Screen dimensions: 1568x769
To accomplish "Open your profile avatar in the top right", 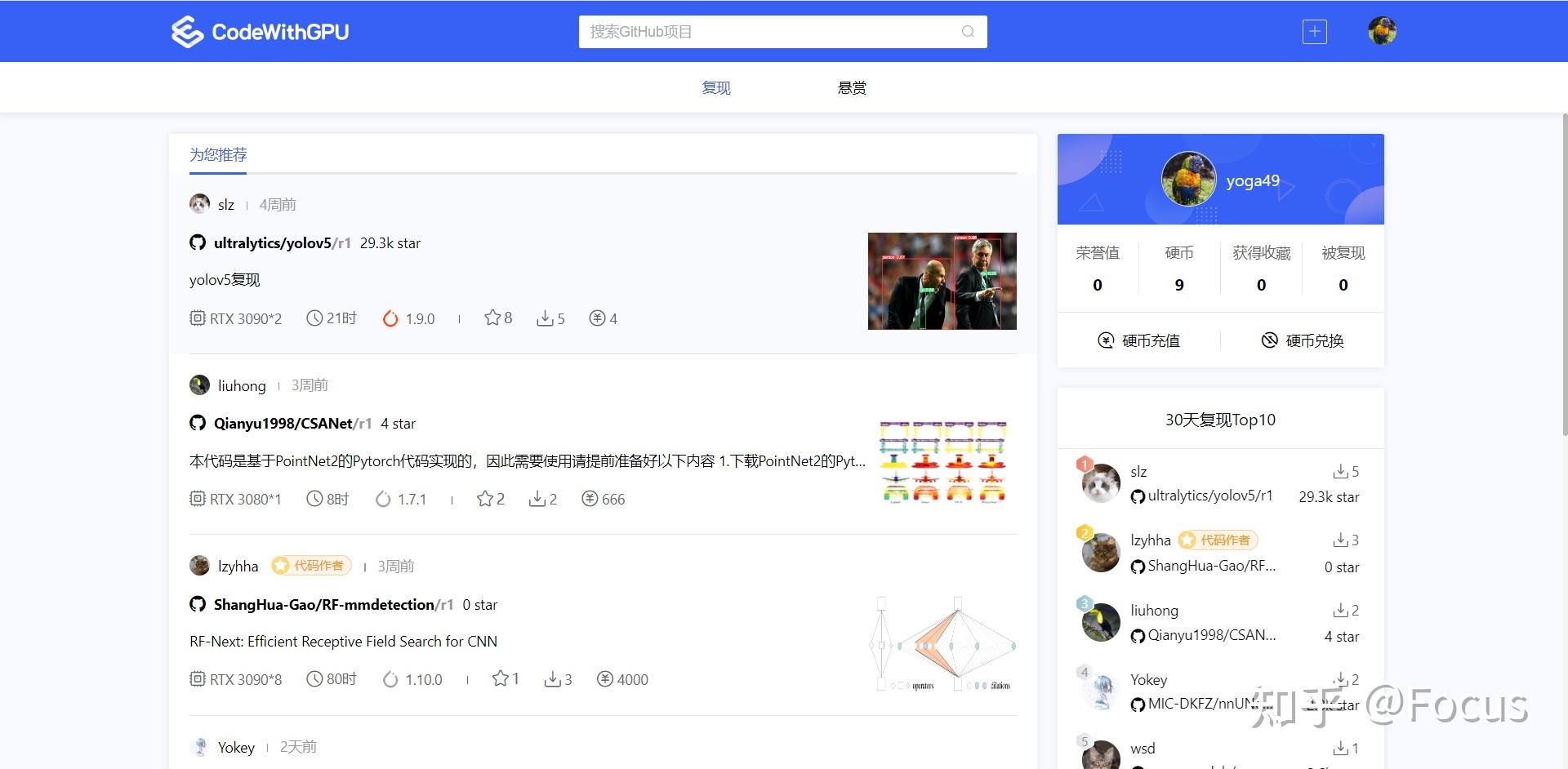I will [x=1381, y=31].
